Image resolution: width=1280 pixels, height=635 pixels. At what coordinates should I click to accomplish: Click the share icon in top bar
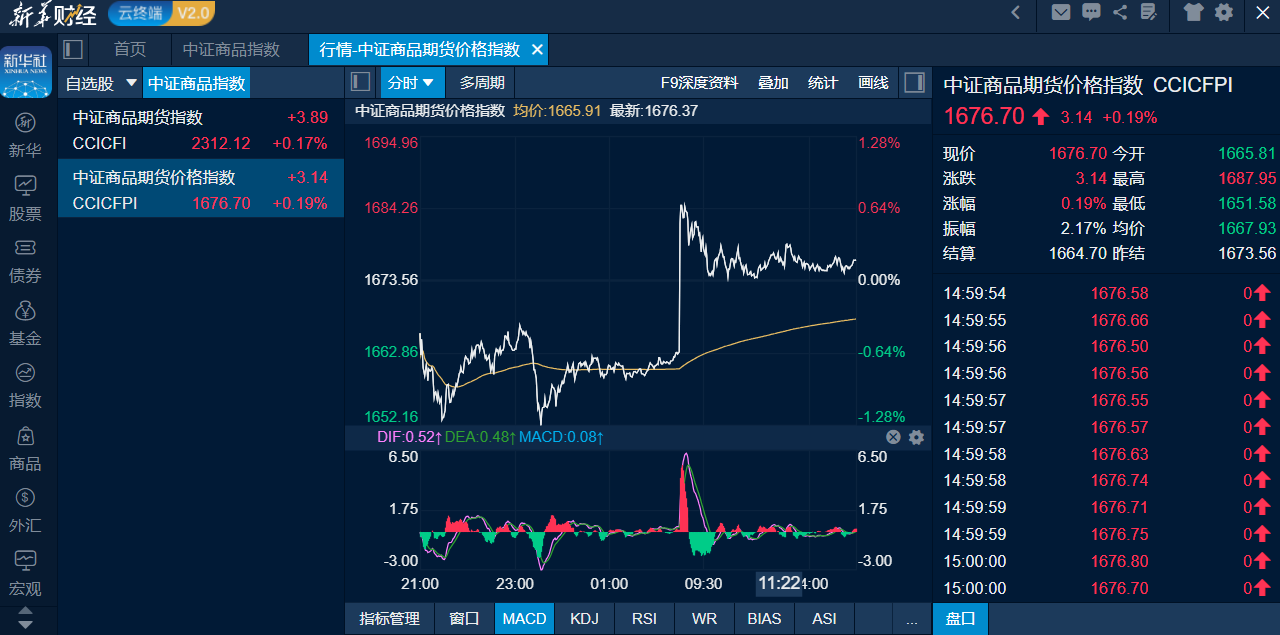[1120, 13]
